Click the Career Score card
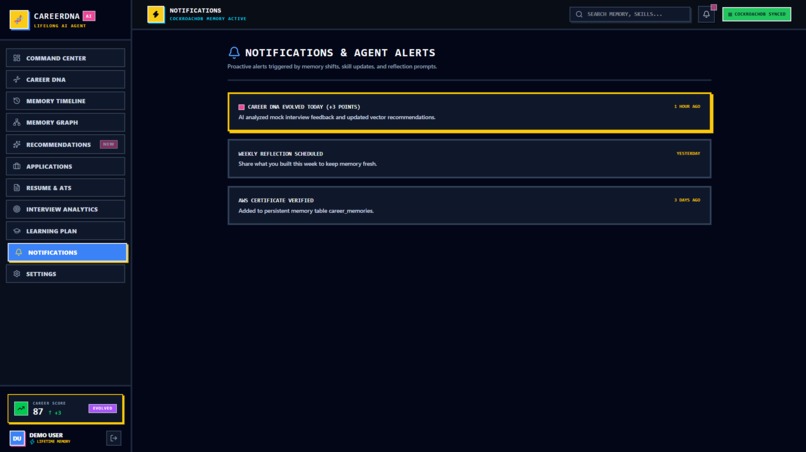Viewport: 806px width, 452px height. pos(65,409)
